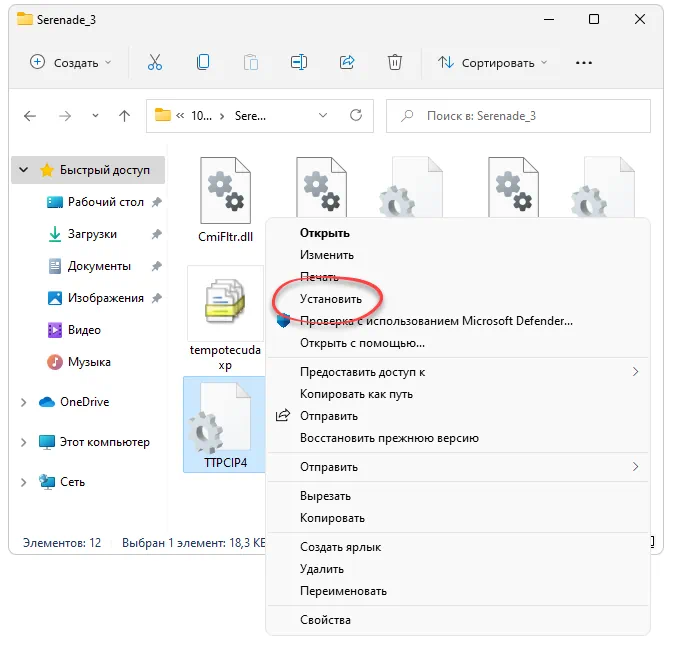673x648 pixels.
Task: Click the search field Поиск в: Serenade_3
Action: point(518,116)
